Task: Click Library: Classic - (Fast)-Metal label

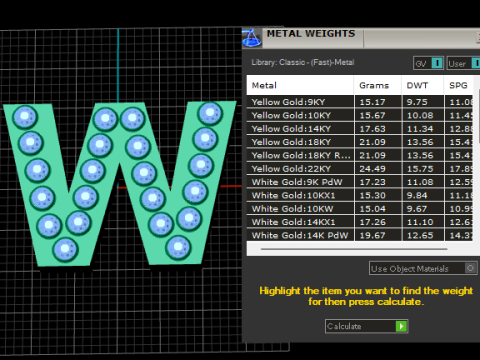Action: (303, 62)
